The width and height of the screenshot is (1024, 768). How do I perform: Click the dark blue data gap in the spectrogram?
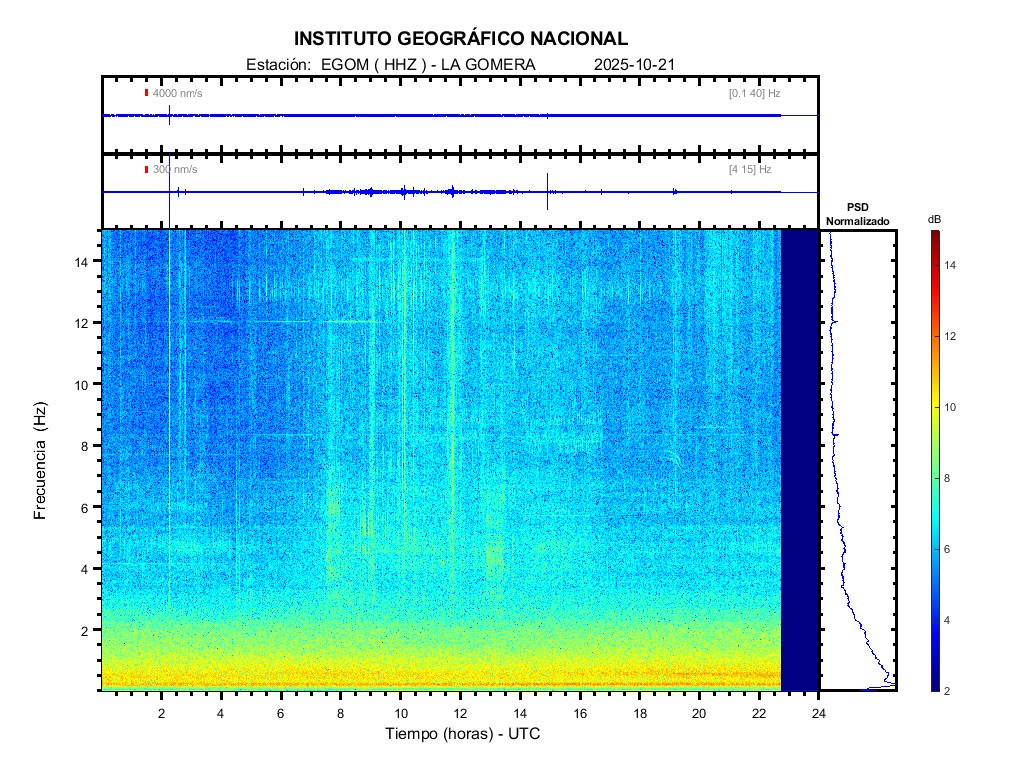799,460
